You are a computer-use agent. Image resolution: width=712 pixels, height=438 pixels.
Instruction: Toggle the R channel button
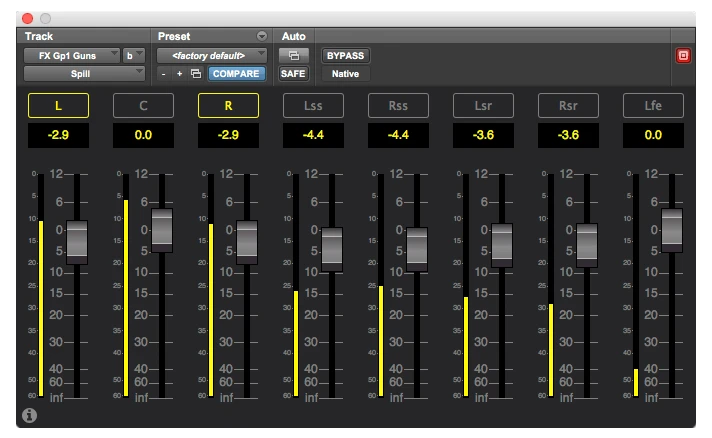pyautogui.click(x=228, y=105)
